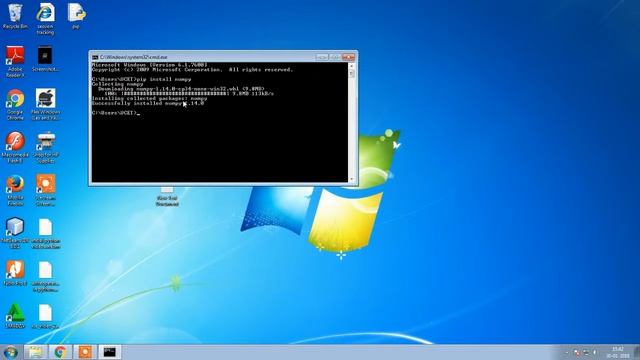Launch the green triangle application shortcut
Image resolution: width=640 pixels, height=360 pixels.
pyautogui.click(x=15, y=316)
